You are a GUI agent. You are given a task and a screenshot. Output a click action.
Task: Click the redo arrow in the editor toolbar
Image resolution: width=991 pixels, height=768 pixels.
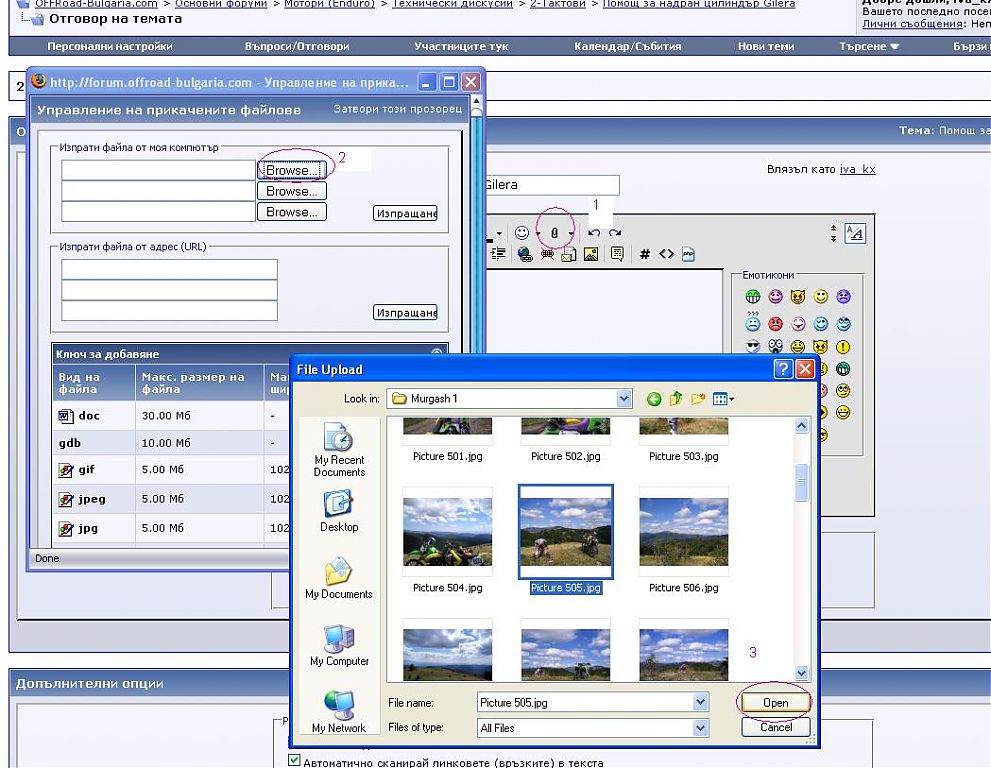pyautogui.click(x=615, y=233)
